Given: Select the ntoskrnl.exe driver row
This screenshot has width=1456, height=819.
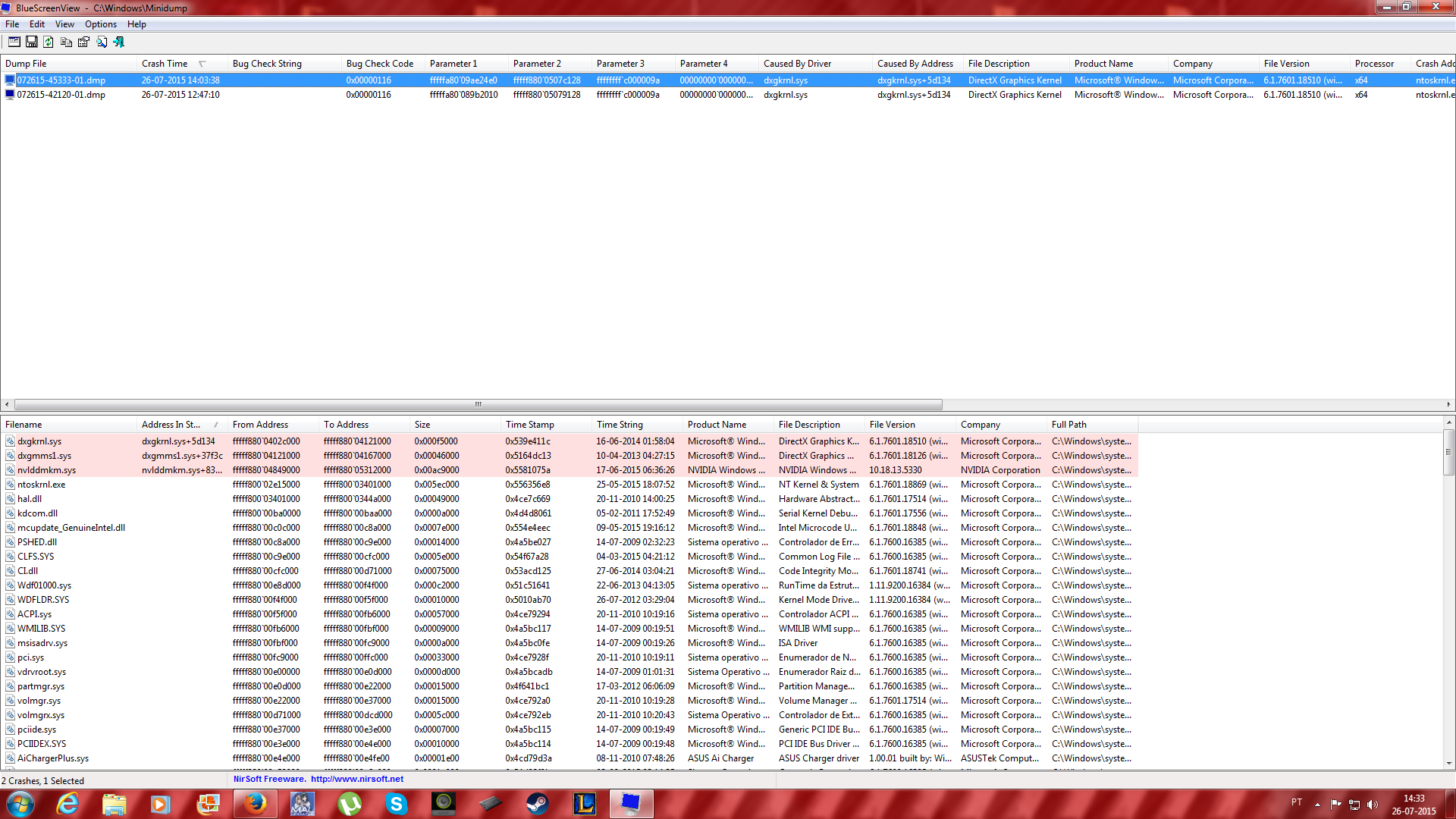Looking at the screenshot, I should pos(569,485).
